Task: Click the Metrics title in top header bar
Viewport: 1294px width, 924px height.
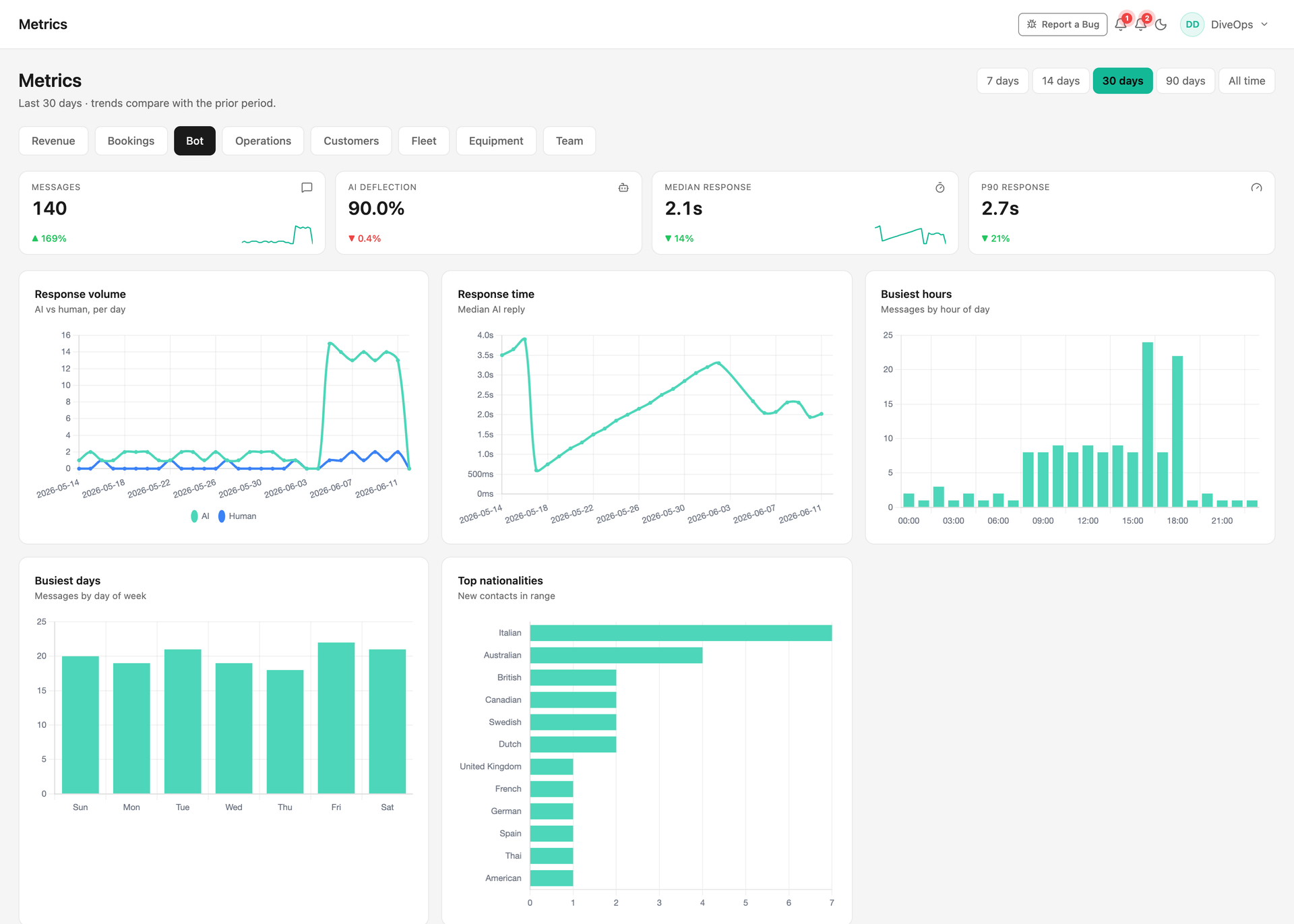Action: click(x=43, y=24)
